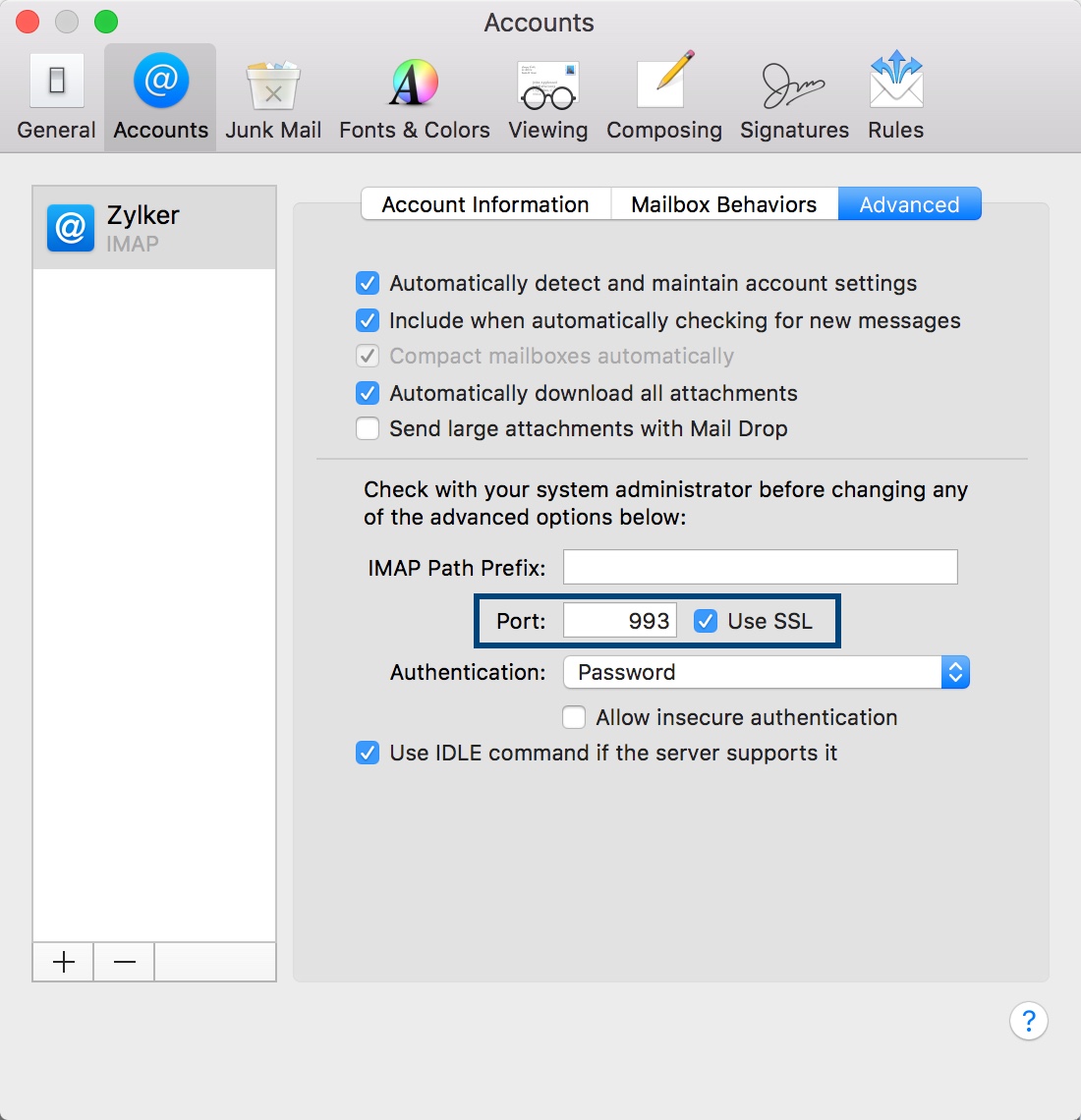
Task: Uncheck Automatically download all attachments
Action: point(367,393)
